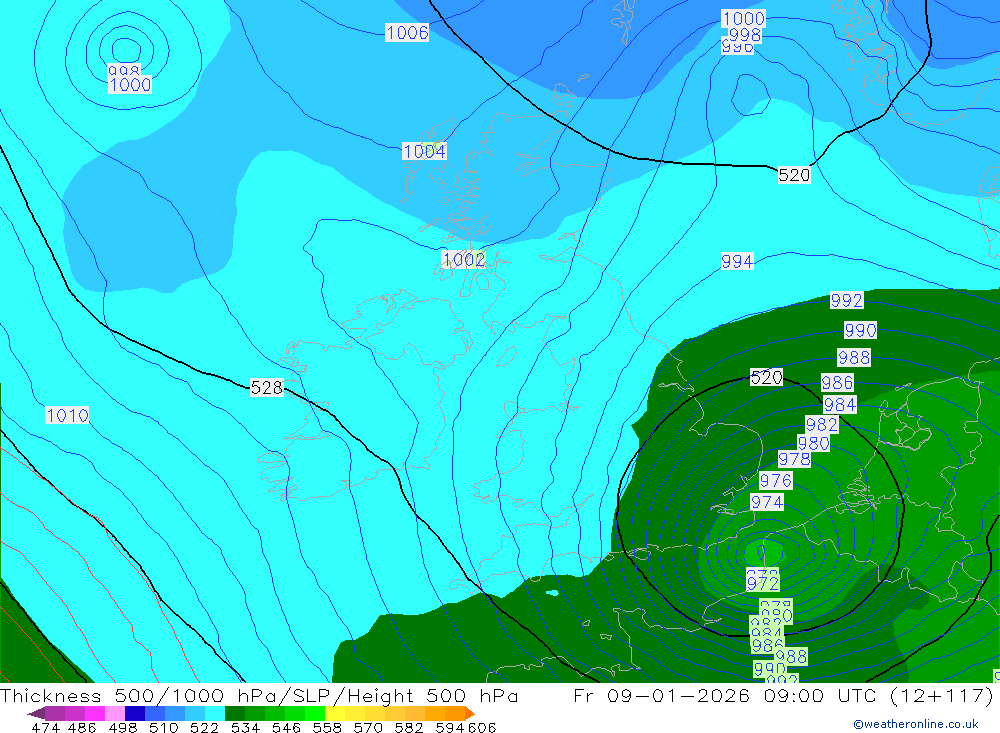Click the 'Thickness 500/1000 hPa/SLP/Height 500 hPa' title

click(x=259, y=695)
